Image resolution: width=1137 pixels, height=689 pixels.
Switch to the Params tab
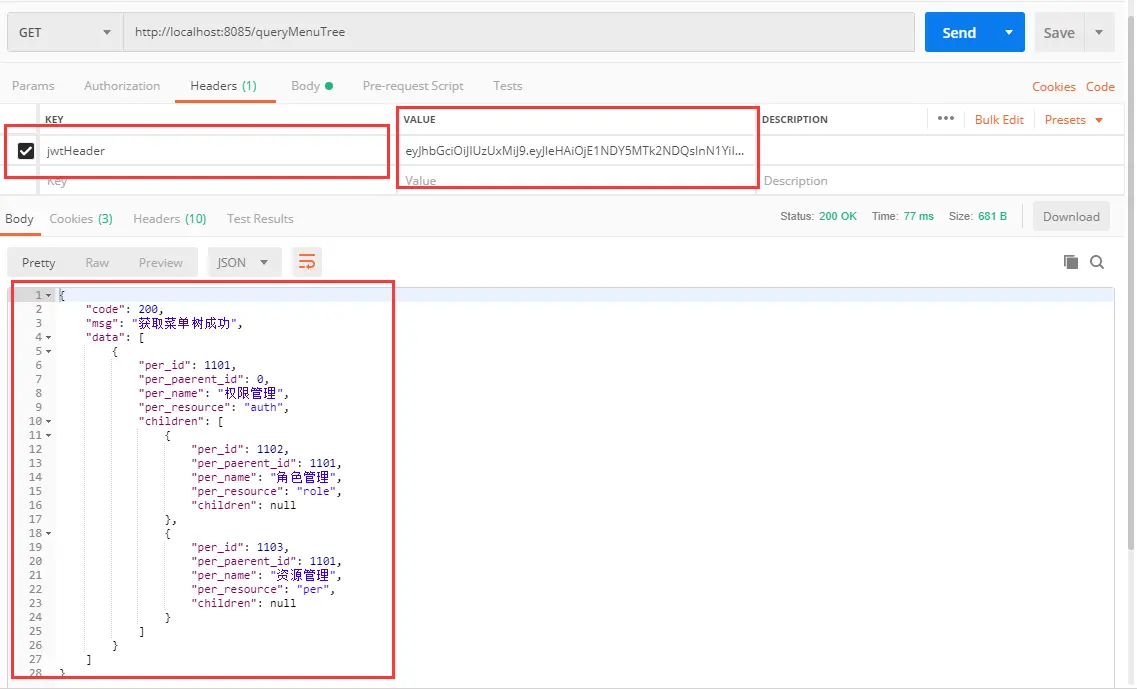coord(33,86)
